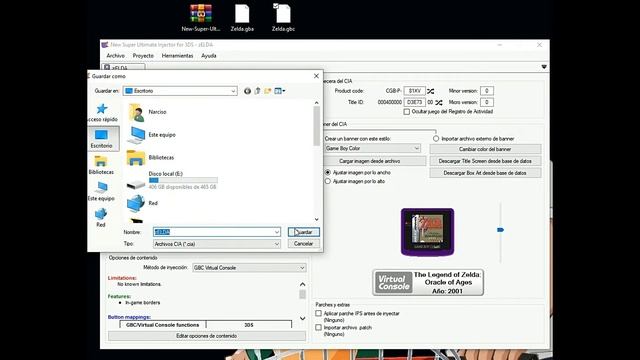Adjust the vertical image position slider
Screen dimensions: 640x360
click(x=500, y=230)
